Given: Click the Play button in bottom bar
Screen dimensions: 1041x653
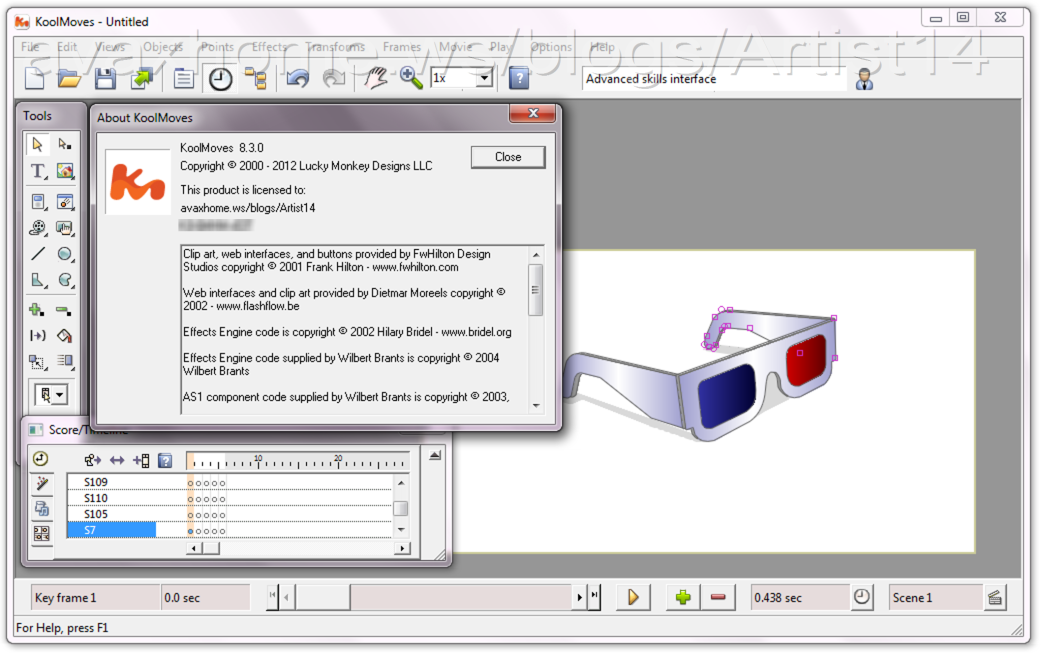Looking at the screenshot, I should (x=633, y=597).
